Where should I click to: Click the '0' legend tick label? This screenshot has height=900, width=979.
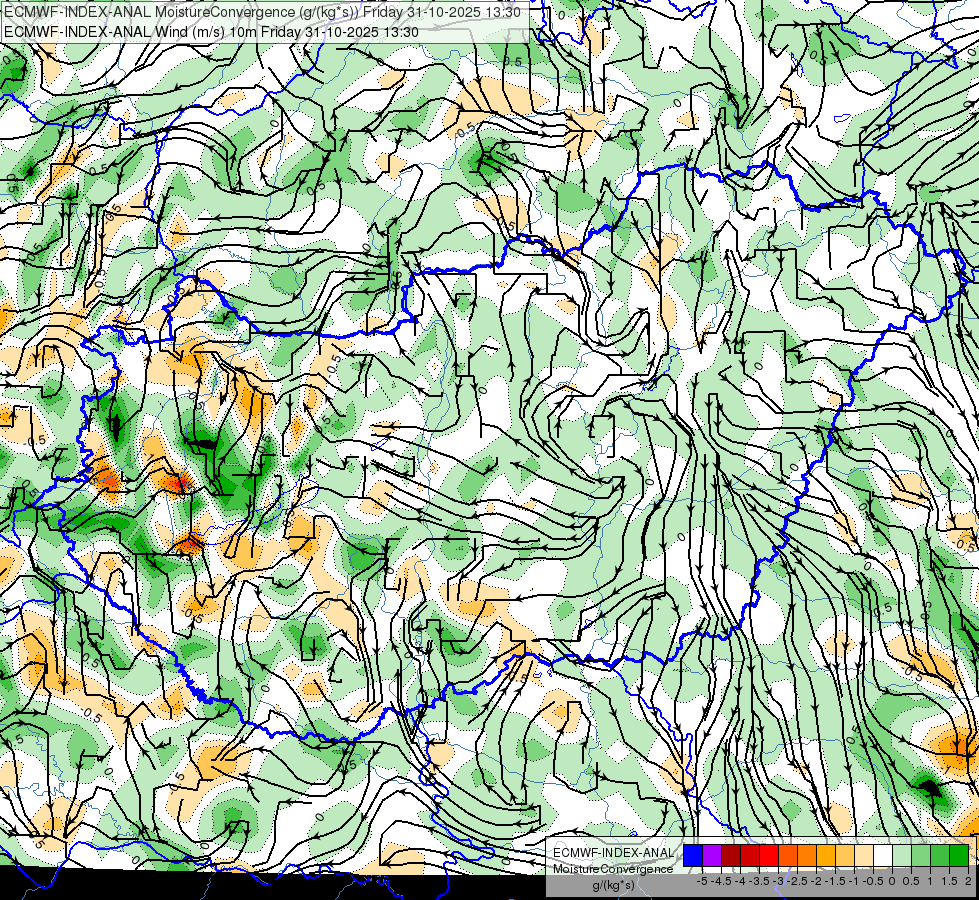(x=892, y=881)
